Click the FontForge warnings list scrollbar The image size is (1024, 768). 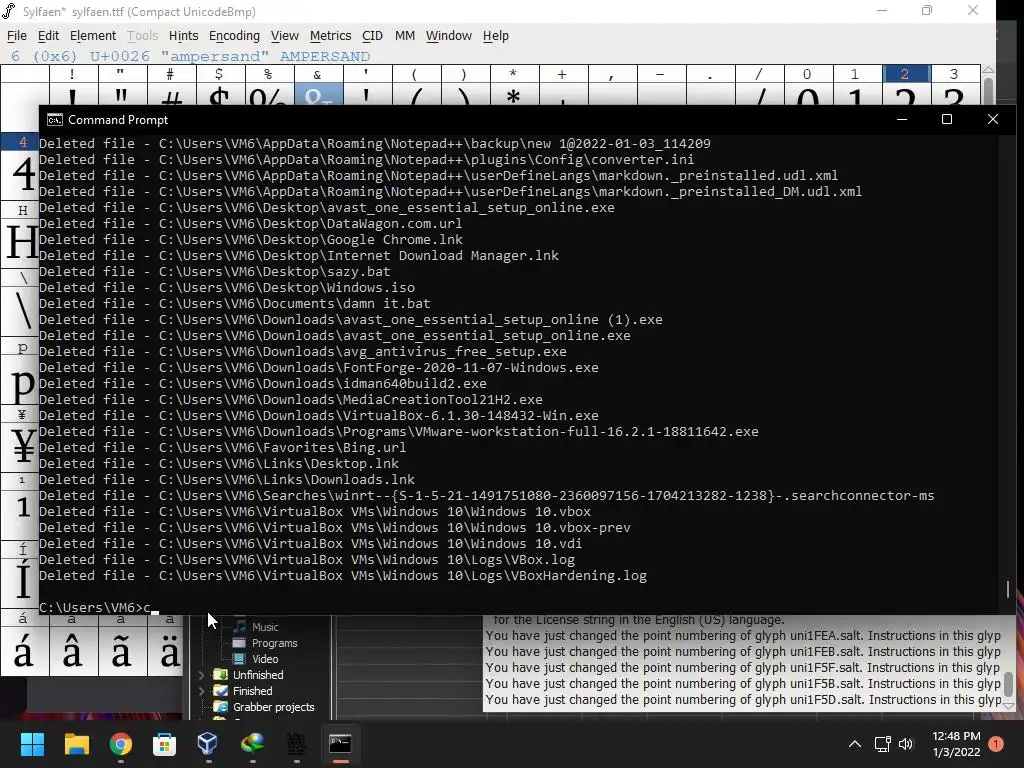pos(1008,686)
